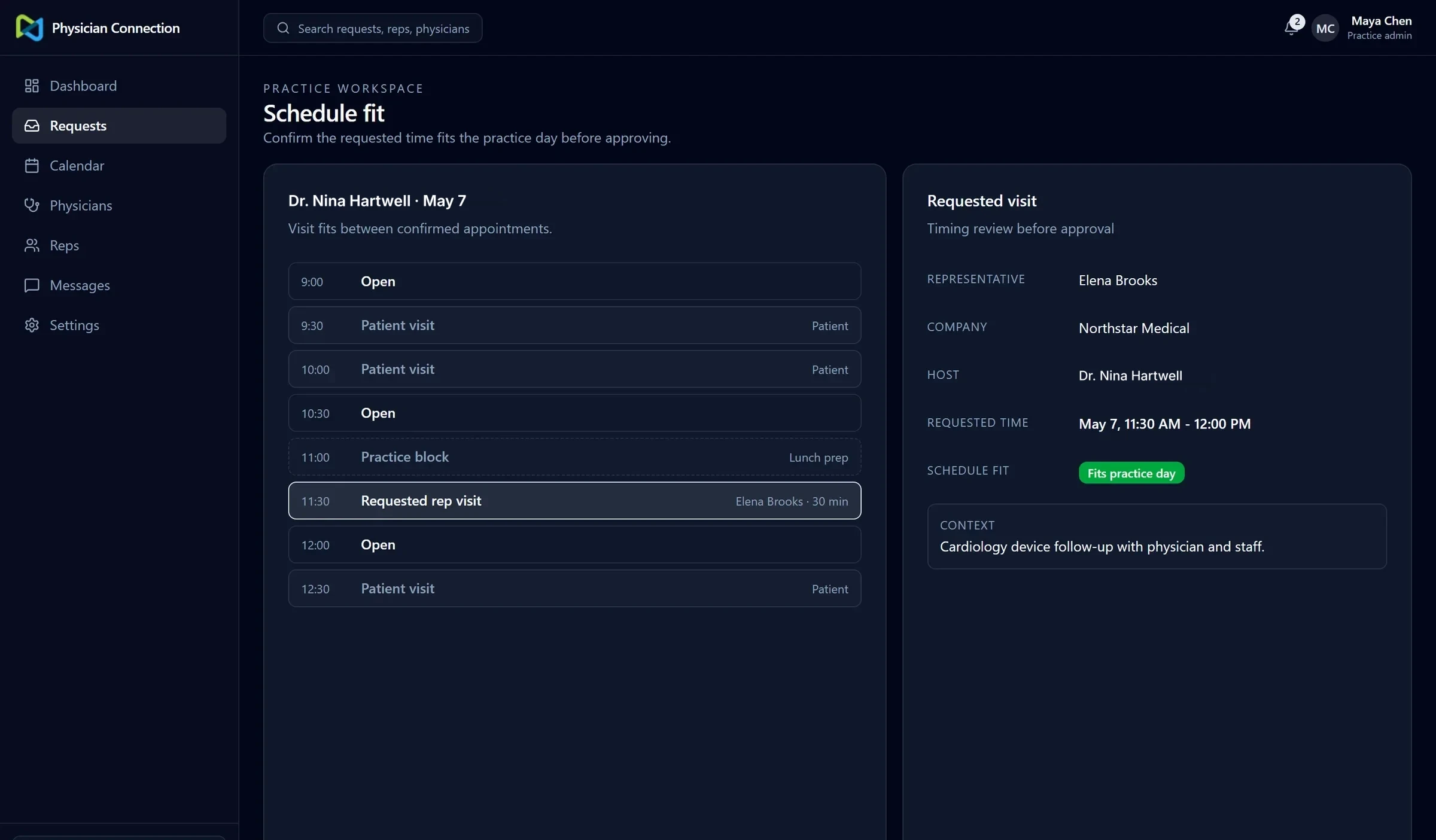Click the Dashboard grid icon
The height and width of the screenshot is (840, 1436).
(32, 86)
